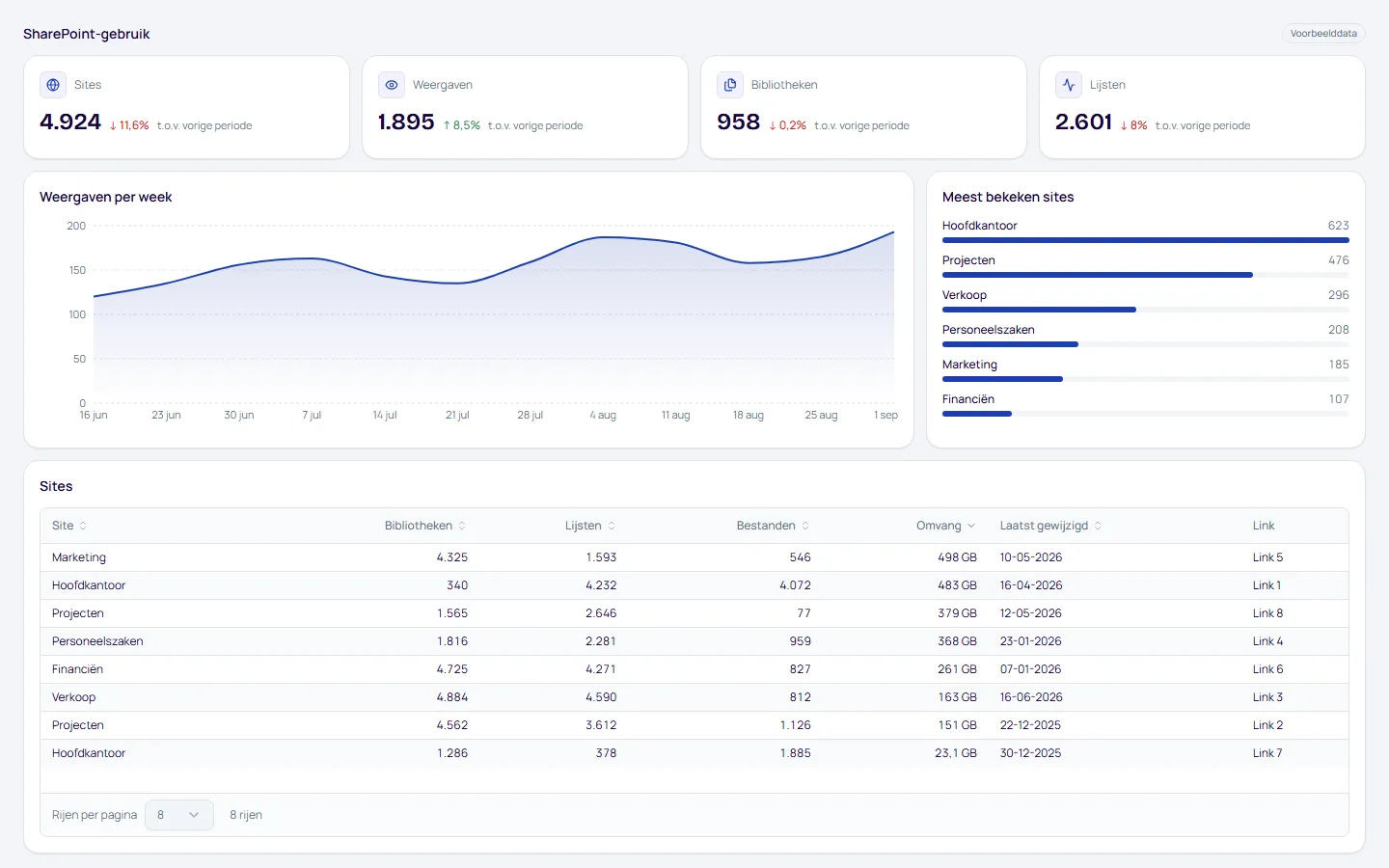Viewport: 1389px width, 868px height.
Task: Click the 11,6% change indicator on Sites
Action: point(129,125)
